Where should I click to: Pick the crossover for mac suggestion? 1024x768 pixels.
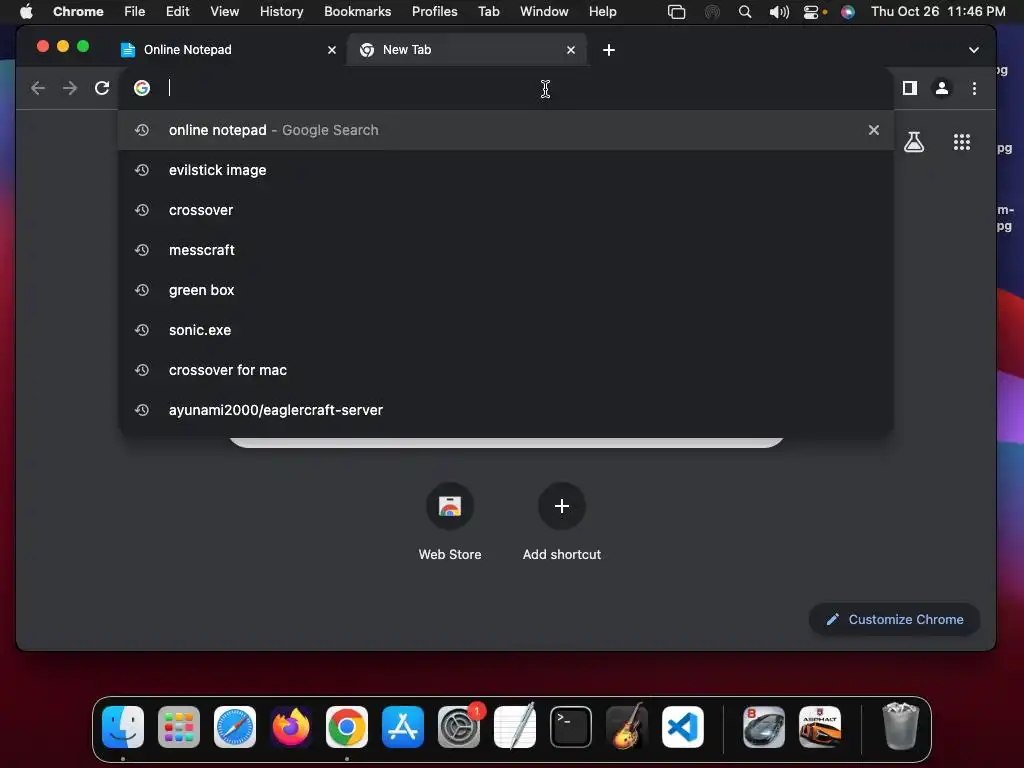click(x=505, y=370)
